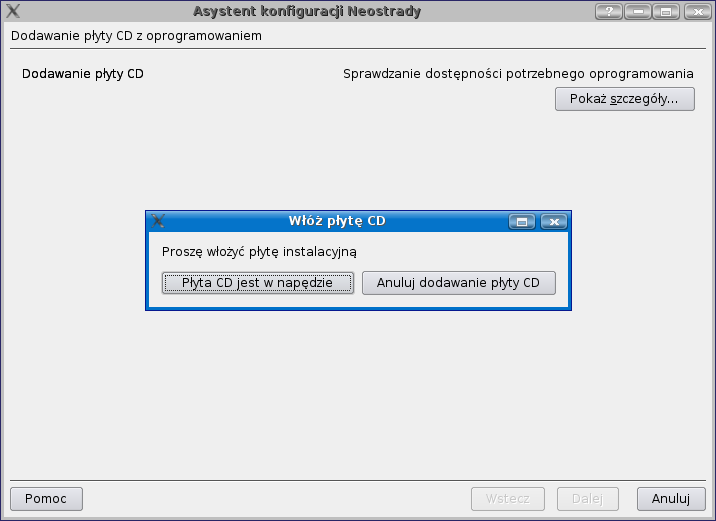Open help via the Pomoc button
The height and width of the screenshot is (521, 716).
[46, 498]
